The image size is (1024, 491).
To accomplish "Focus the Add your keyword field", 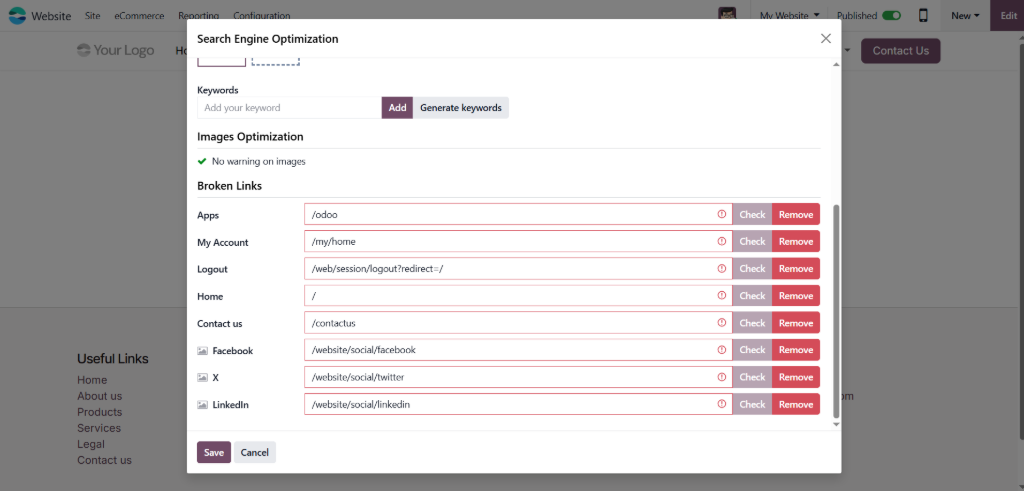I will 288,108.
